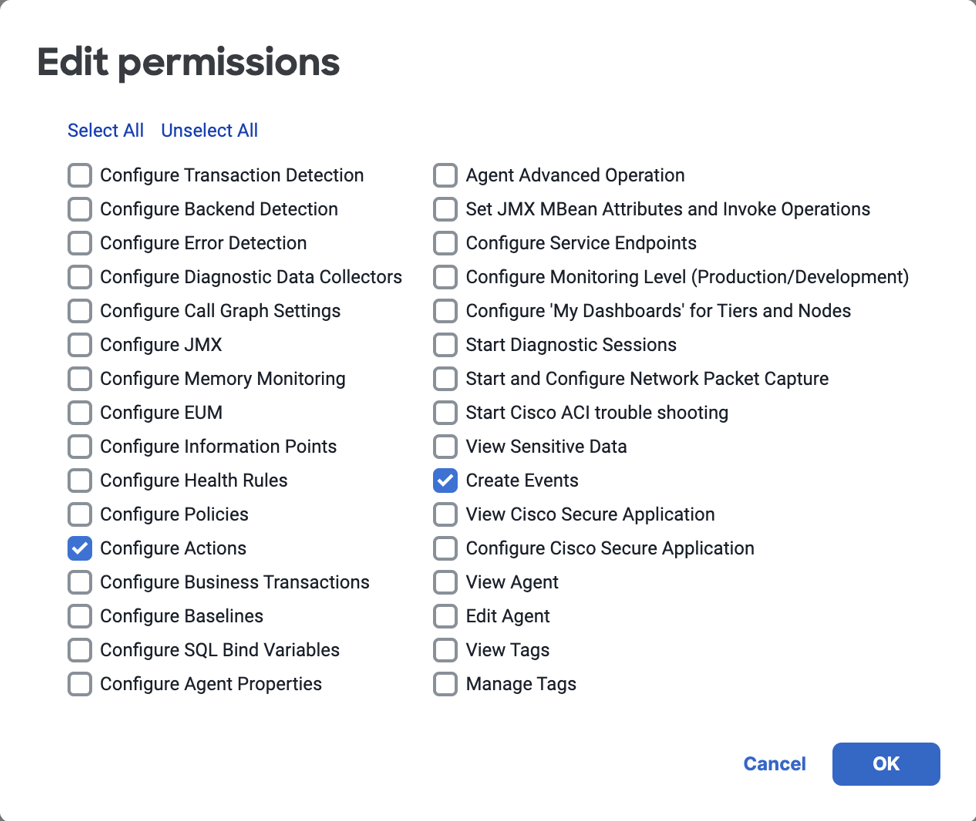Check Configure Service Endpoints option

click(x=446, y=243)
